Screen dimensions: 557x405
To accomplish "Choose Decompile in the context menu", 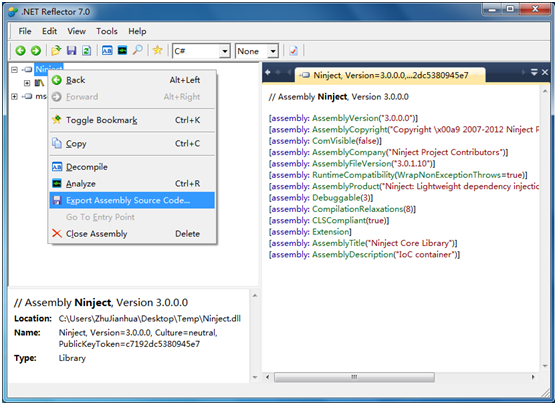I will (x=132, y=167).
